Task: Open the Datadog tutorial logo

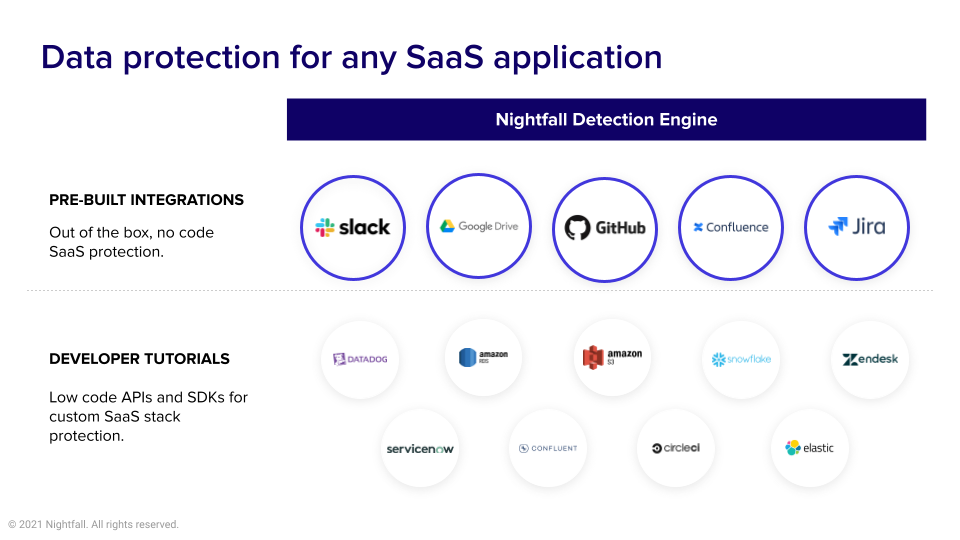Action: pyautogui.click(x=360, y=359)
